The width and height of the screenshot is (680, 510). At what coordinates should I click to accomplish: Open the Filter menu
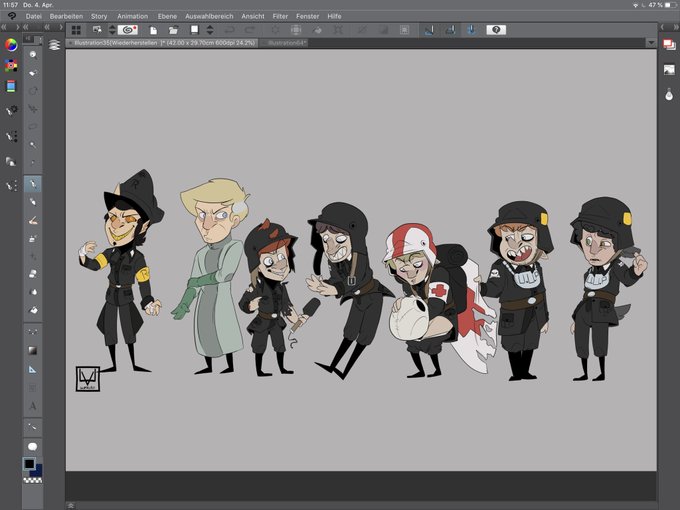click(x=280, y=16)
